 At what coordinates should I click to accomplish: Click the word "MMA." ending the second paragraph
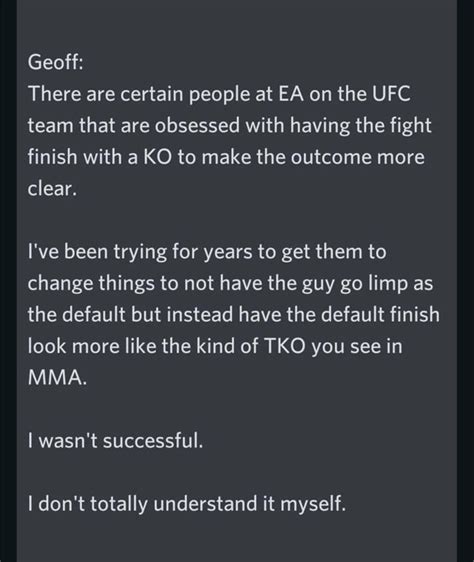[x=57, y=378]
